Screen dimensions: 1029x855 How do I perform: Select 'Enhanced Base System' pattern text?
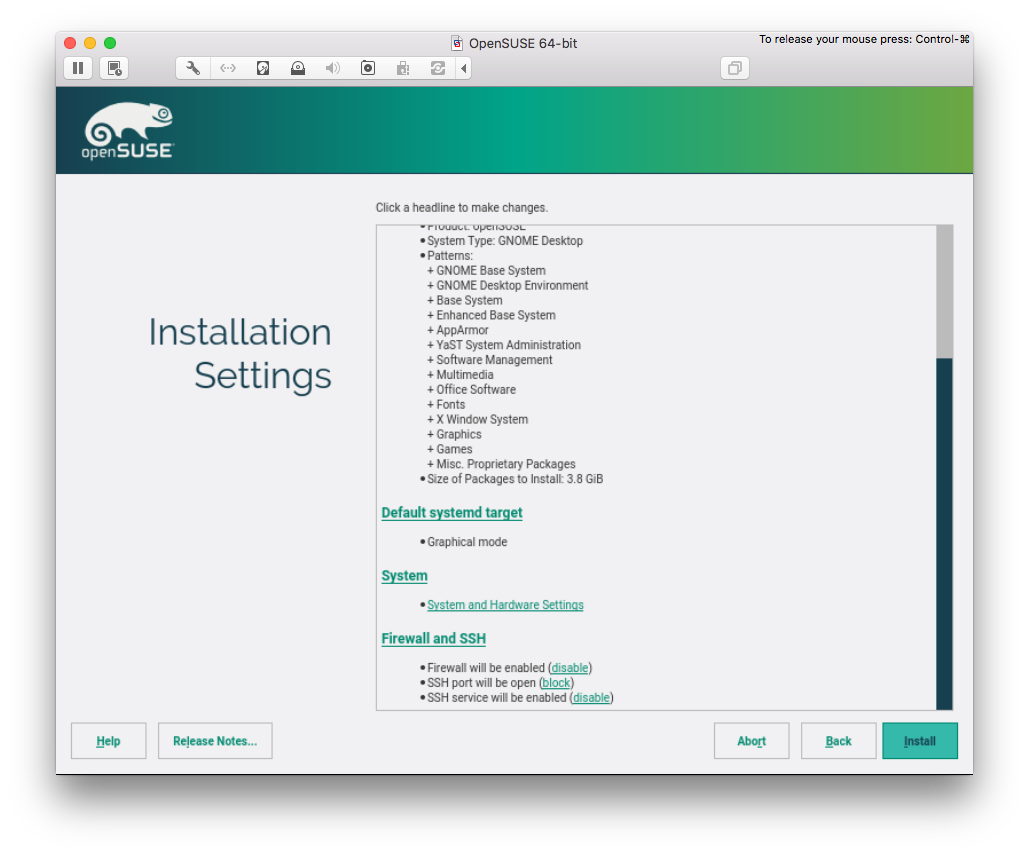pyautogui.click(x=496, y=316)
